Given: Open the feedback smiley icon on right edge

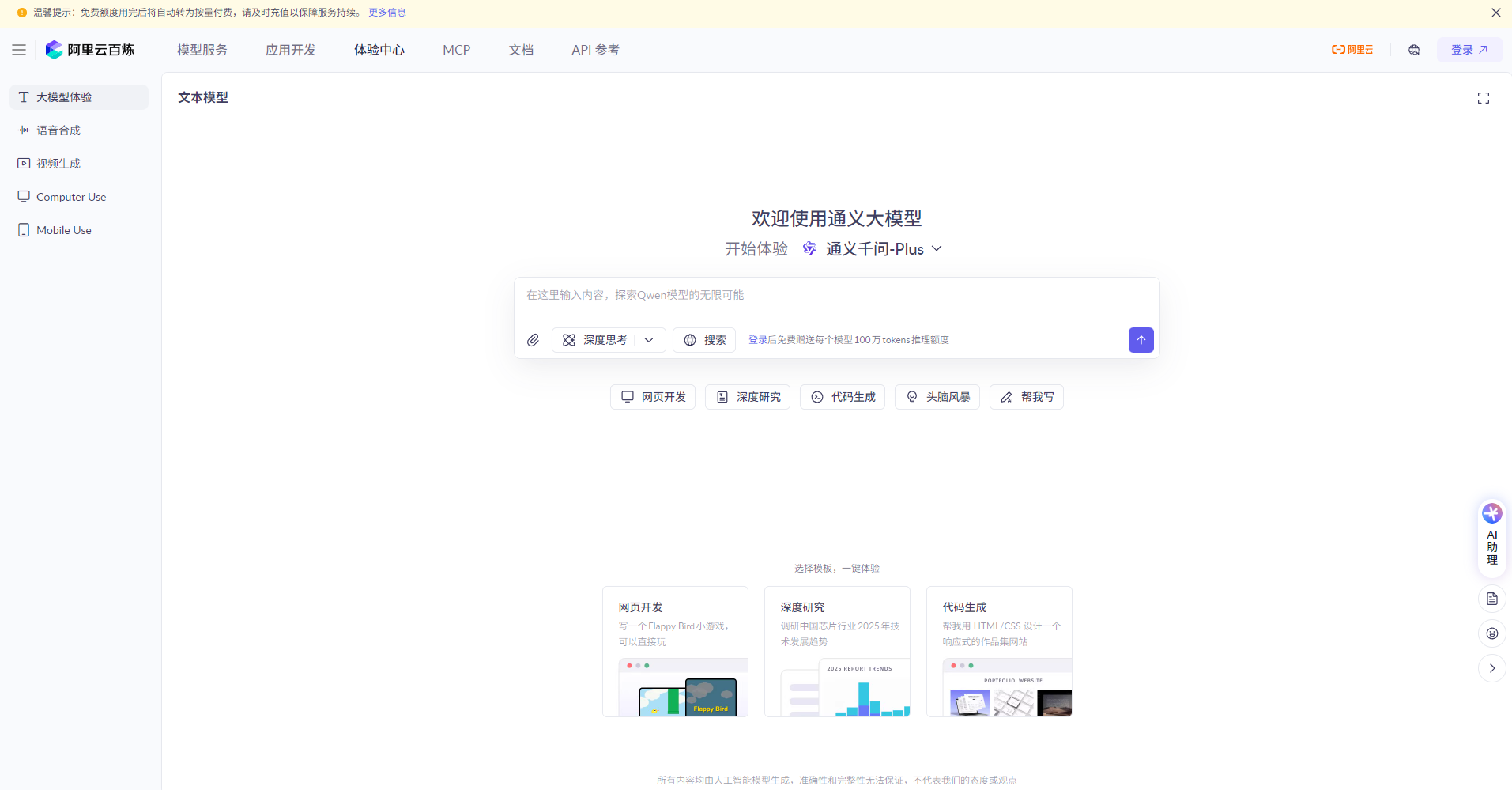Looking at the screenshot, I should point(1491,633).
